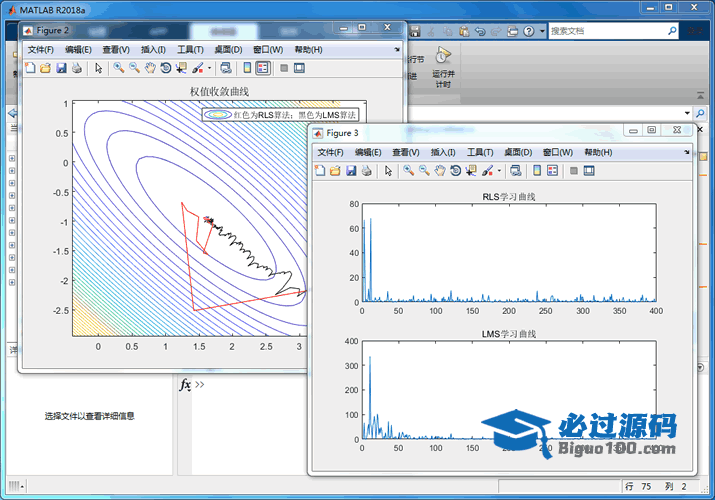Image resolution: width=715 pixels, height=500 pixels.
Task: Select the Edit Plot arrow in Figure 3
Action: point(389,171)
